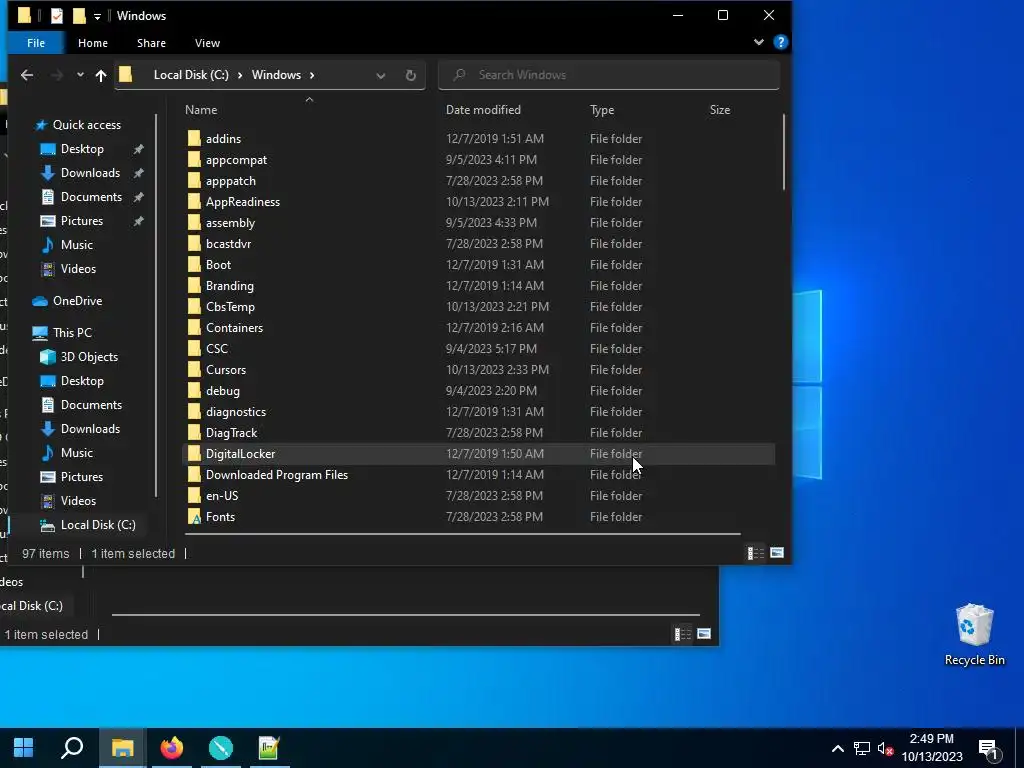Sort by Date modified column header
Screen dimensions: 1024x768
(483, 110)
